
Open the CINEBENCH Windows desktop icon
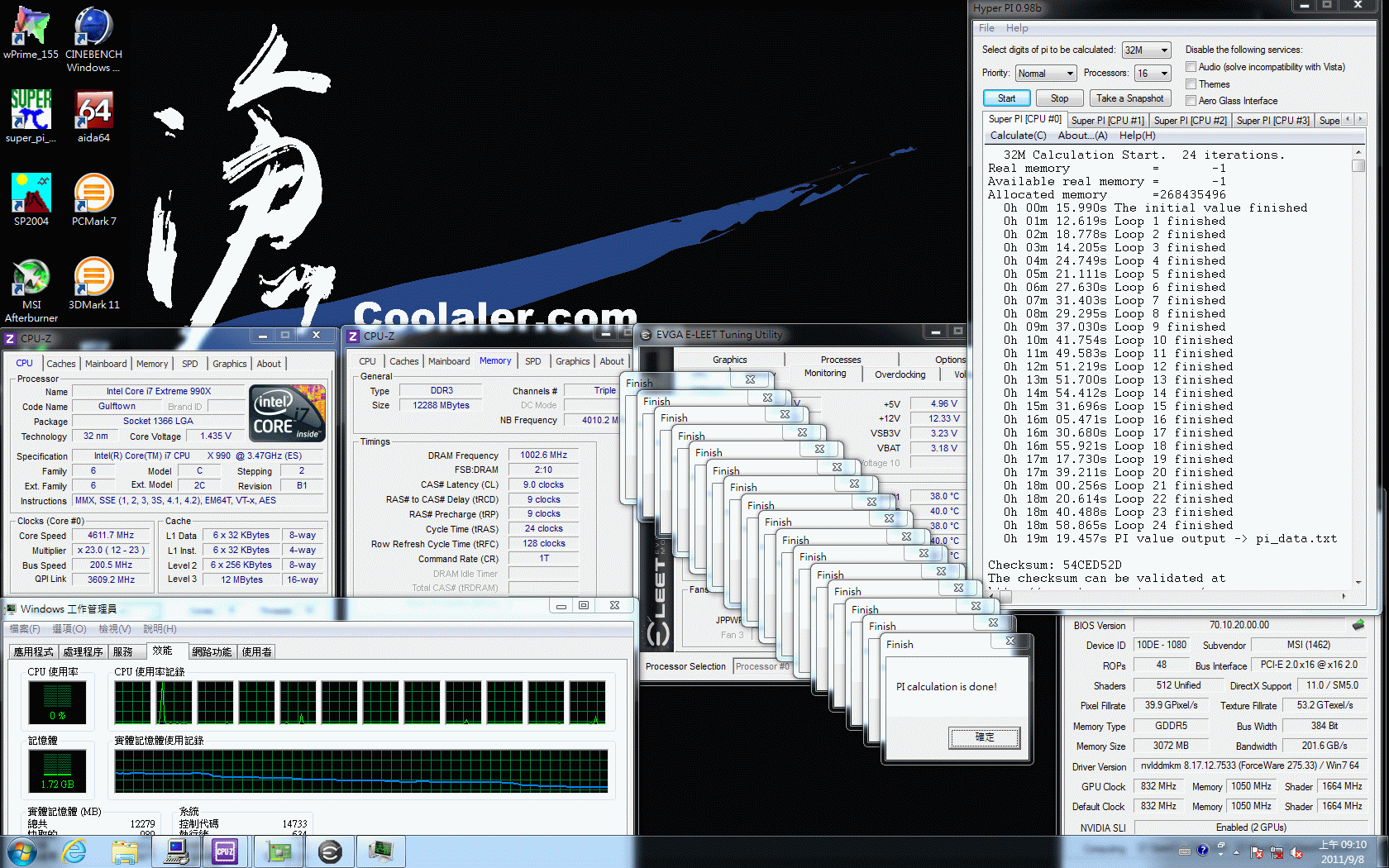coord(93,40)
